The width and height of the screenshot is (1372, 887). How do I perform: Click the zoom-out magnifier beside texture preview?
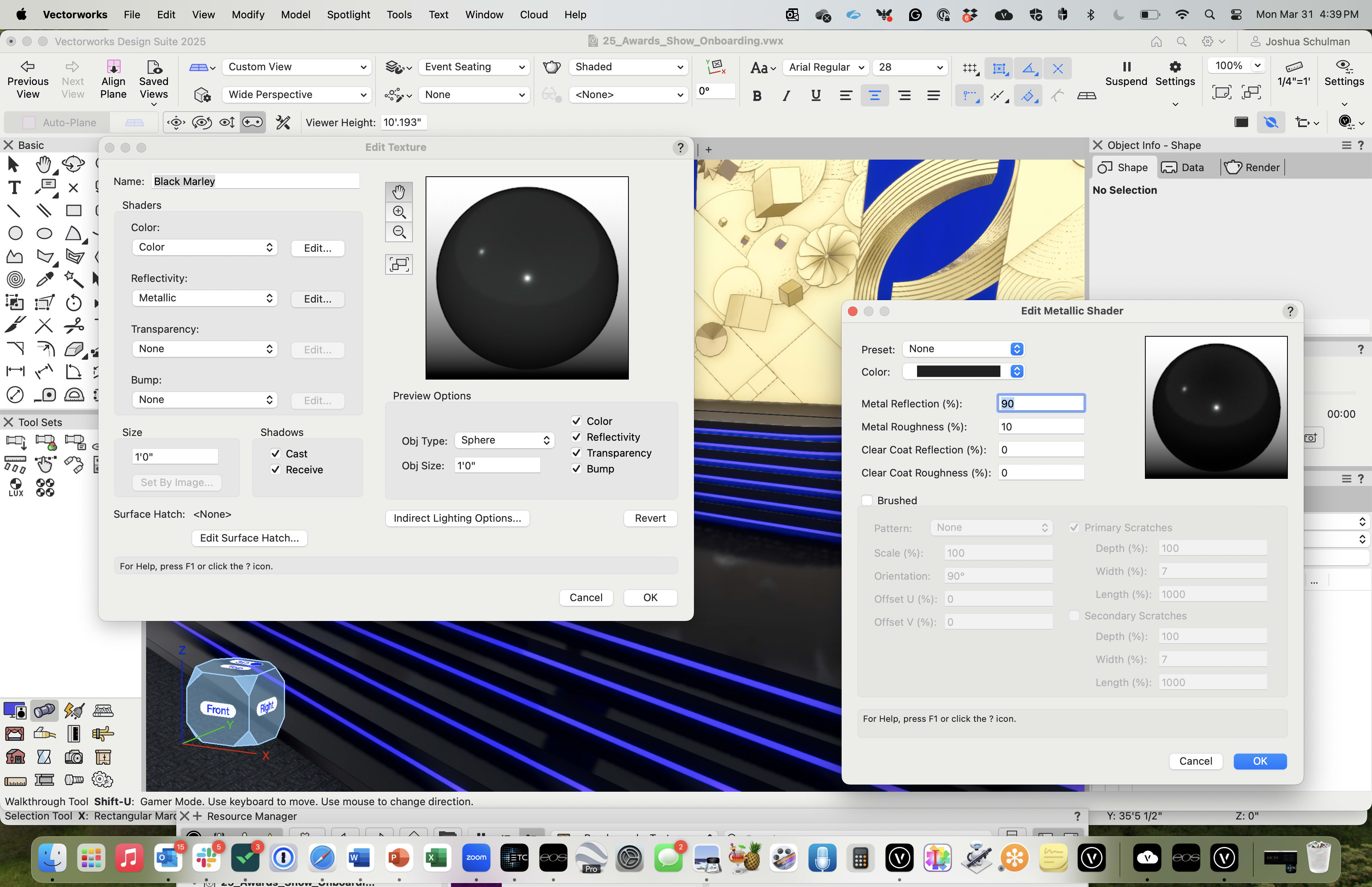(399, 232)
